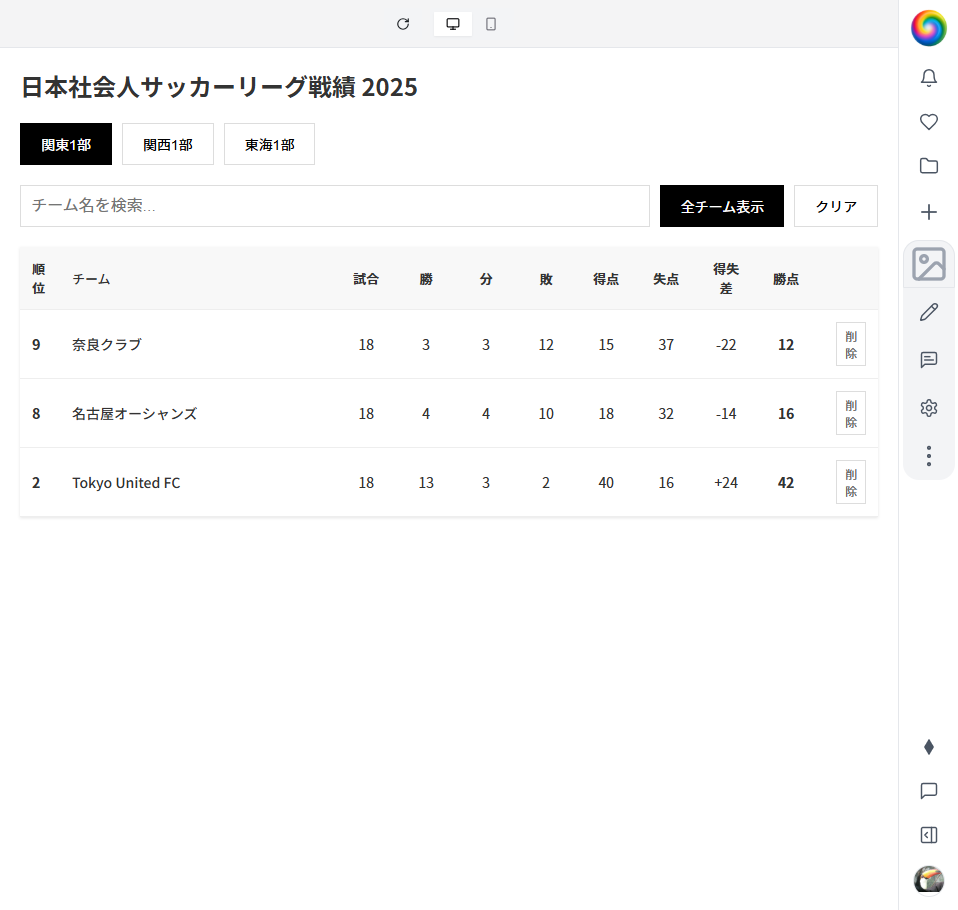Screen dimensions: 958x910
Task: Open the settings gear icon
Action: 928,408
